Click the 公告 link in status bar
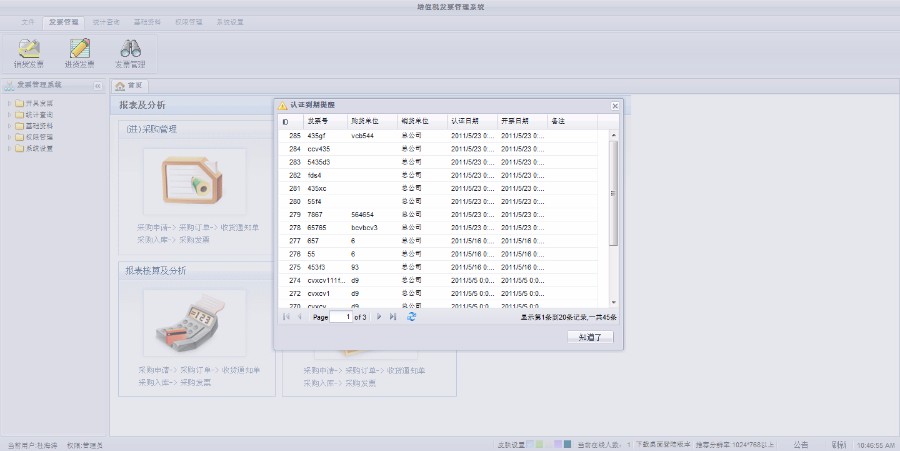The width and height of the screenshot is (900, 451). [x=801, y=444]
